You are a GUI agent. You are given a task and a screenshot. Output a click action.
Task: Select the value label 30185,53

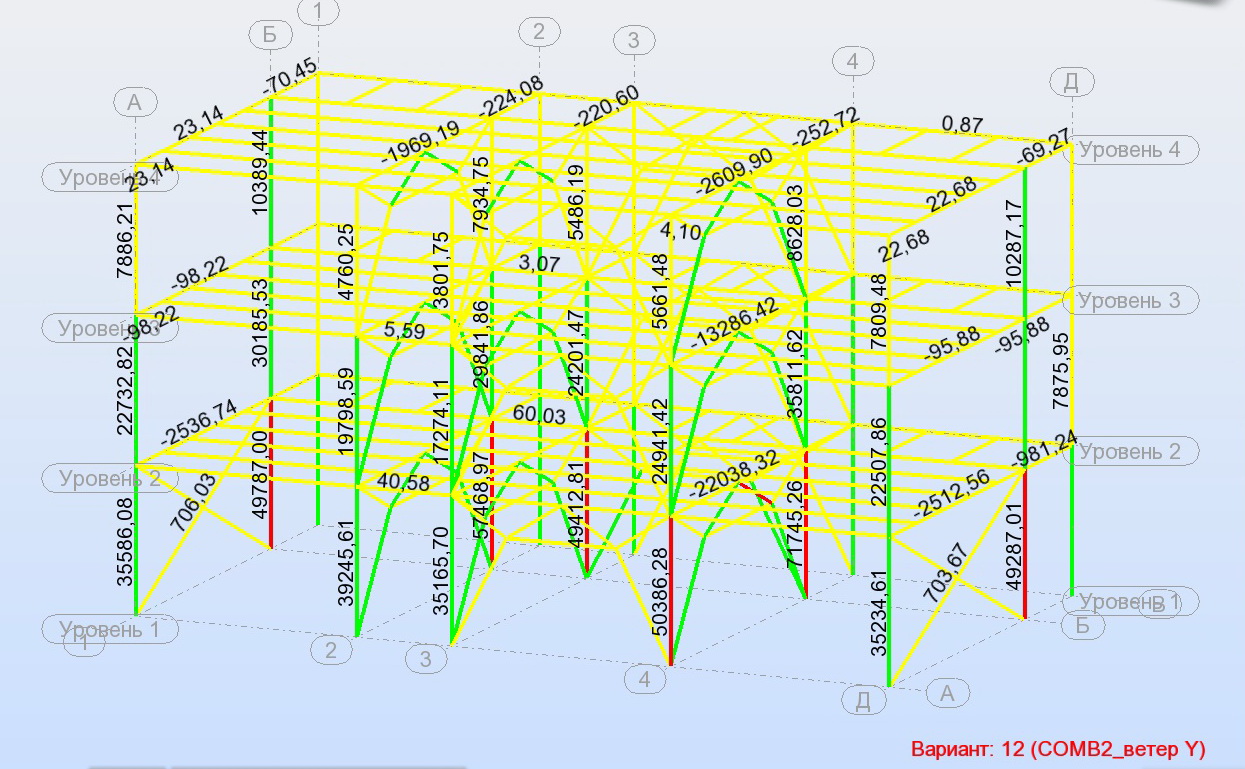(x=261, y=323)
